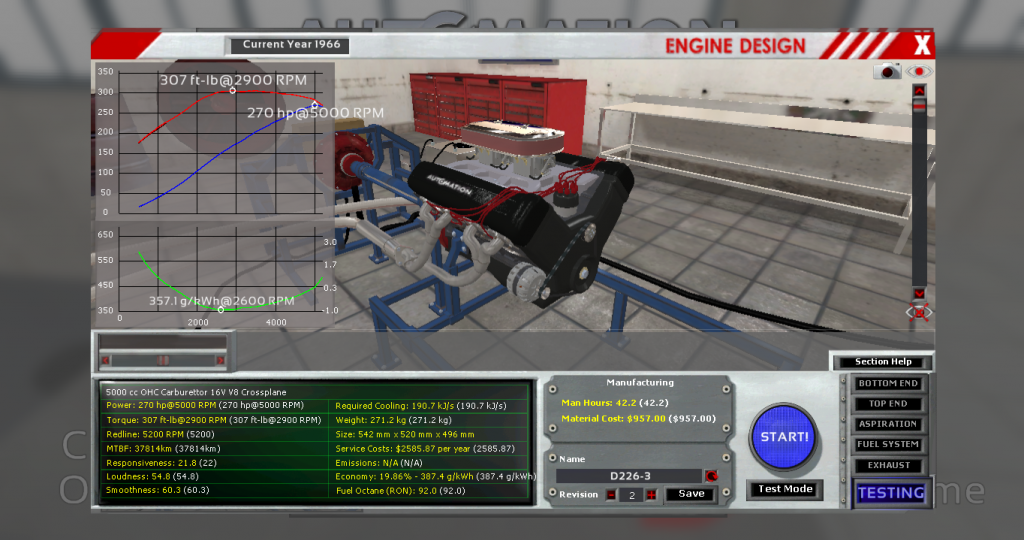Image resolution: width=1024 pixels, height=540 pixels.
Task: Click the vertical scrollbar thumb handle
Action: [919, 106]
